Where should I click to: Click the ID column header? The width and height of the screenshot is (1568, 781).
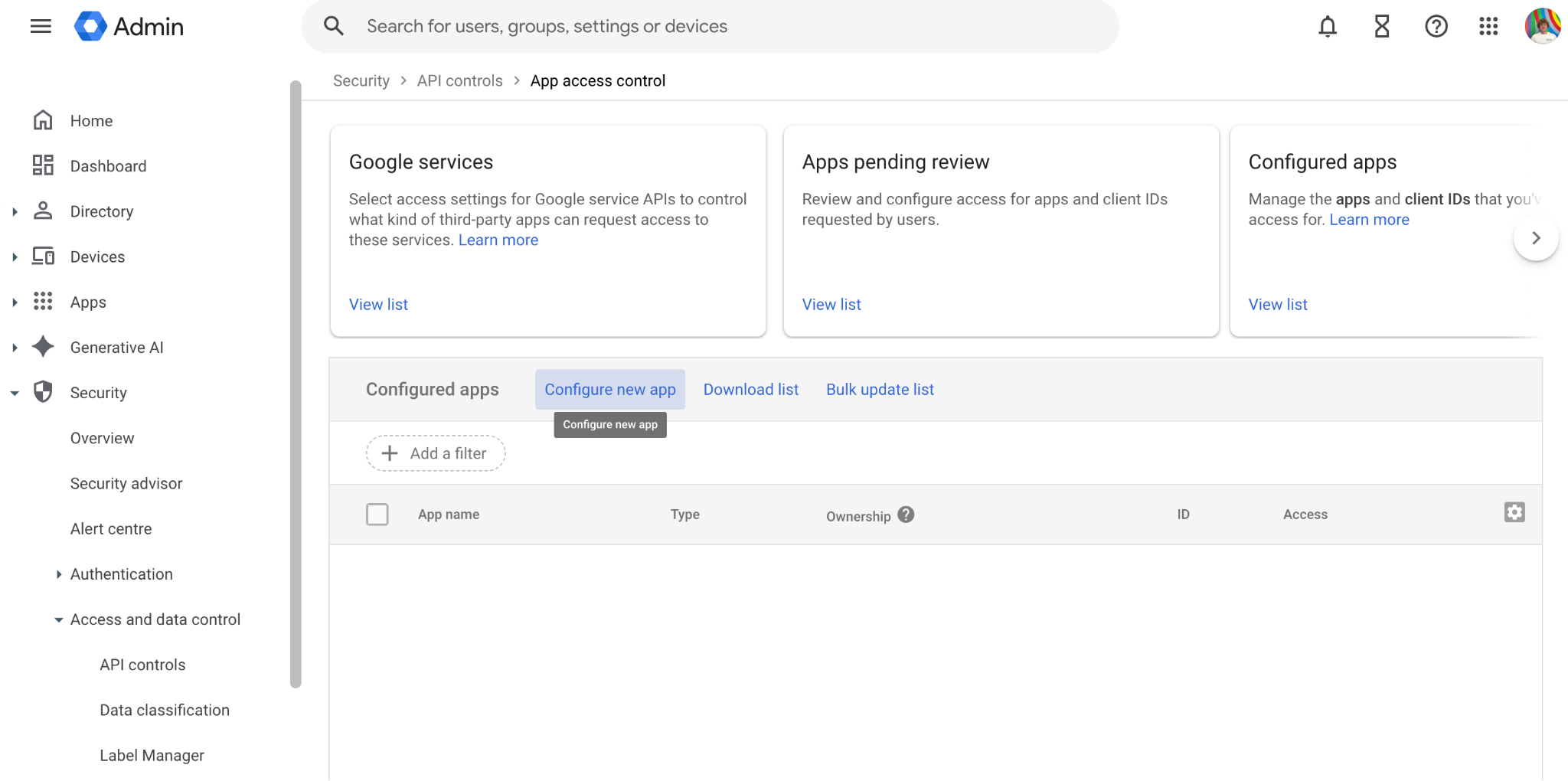pos(1183,515)
